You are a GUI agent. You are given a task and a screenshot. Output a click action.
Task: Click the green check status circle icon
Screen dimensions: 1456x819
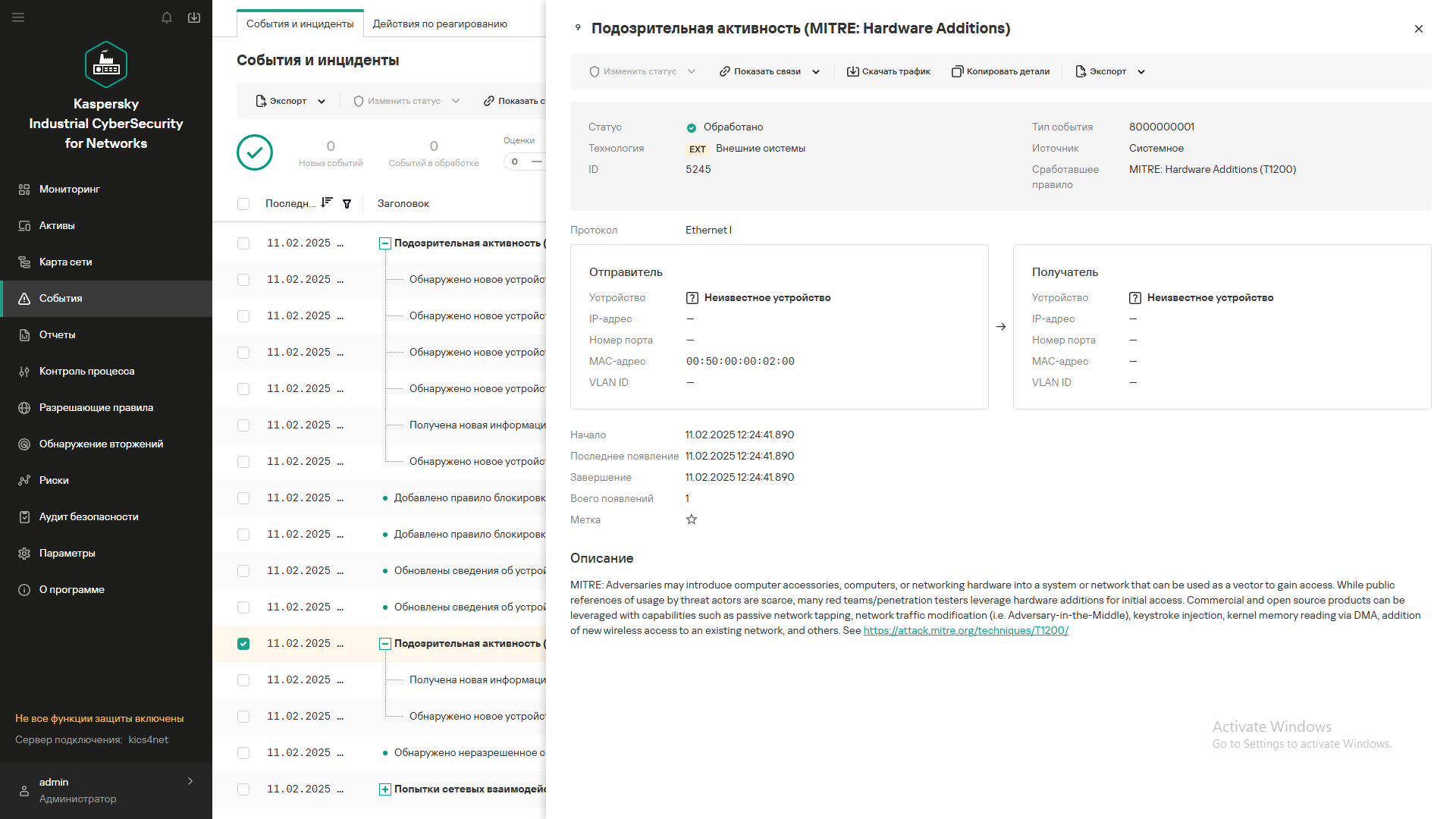[x=255, y=152]
